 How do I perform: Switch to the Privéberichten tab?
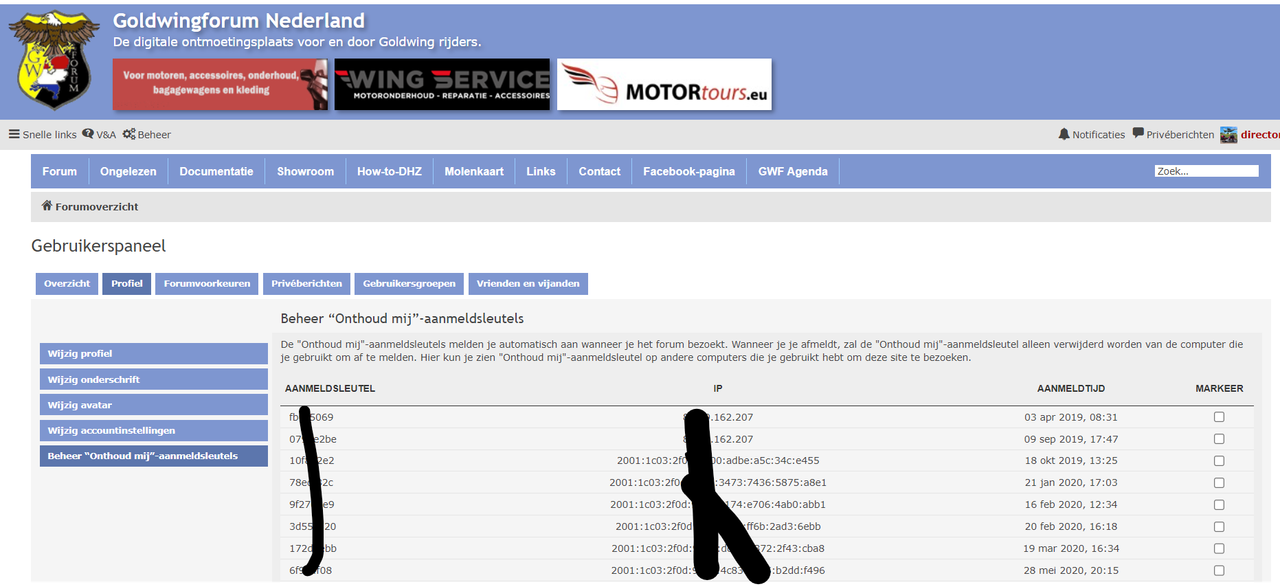coord(306,284)
